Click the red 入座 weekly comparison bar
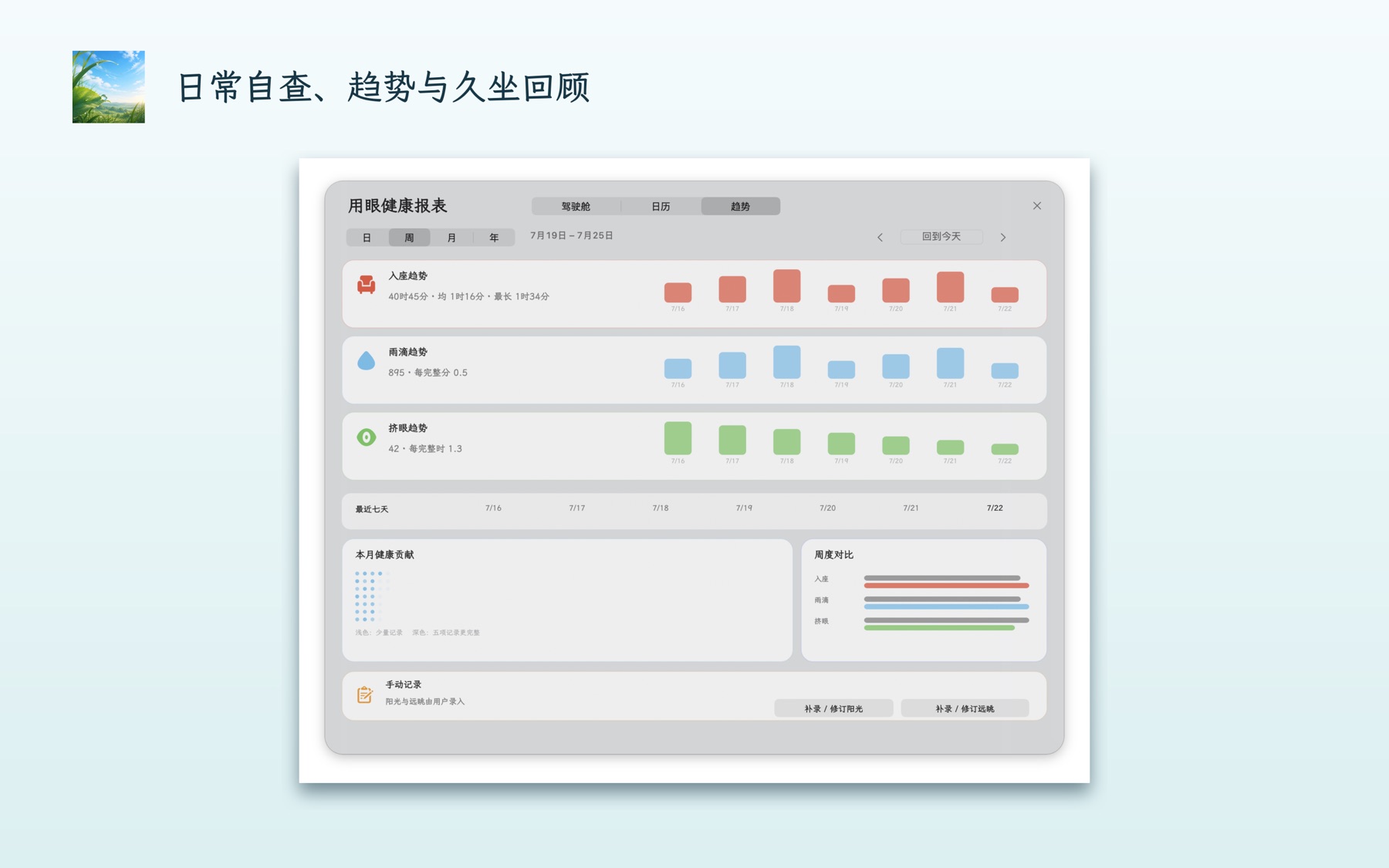This screenshot has height=868, width=1389. (946, 586)
